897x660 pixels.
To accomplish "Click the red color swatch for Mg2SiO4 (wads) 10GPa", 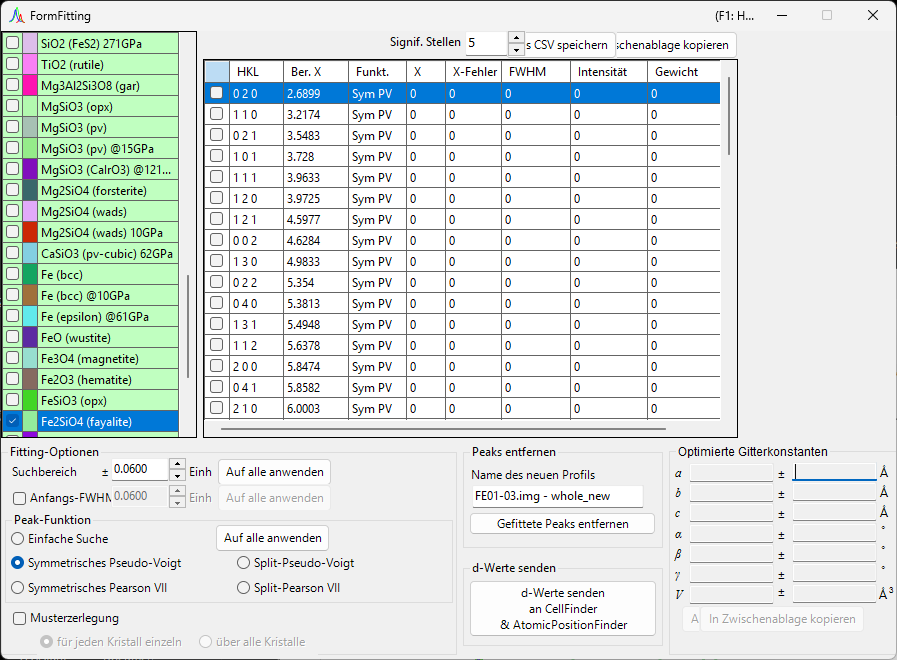I will [30, 233].
